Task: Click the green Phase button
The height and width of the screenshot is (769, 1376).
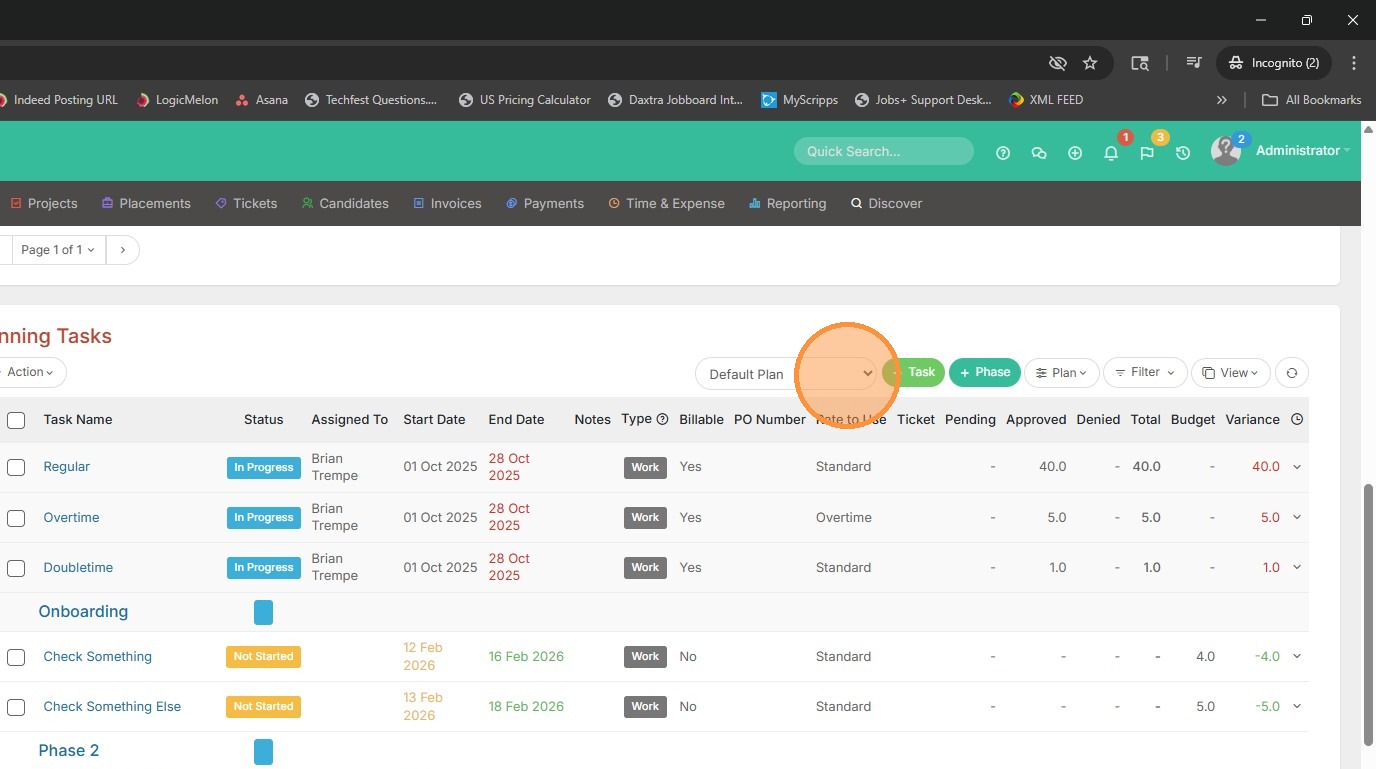Action: (985, 373)
